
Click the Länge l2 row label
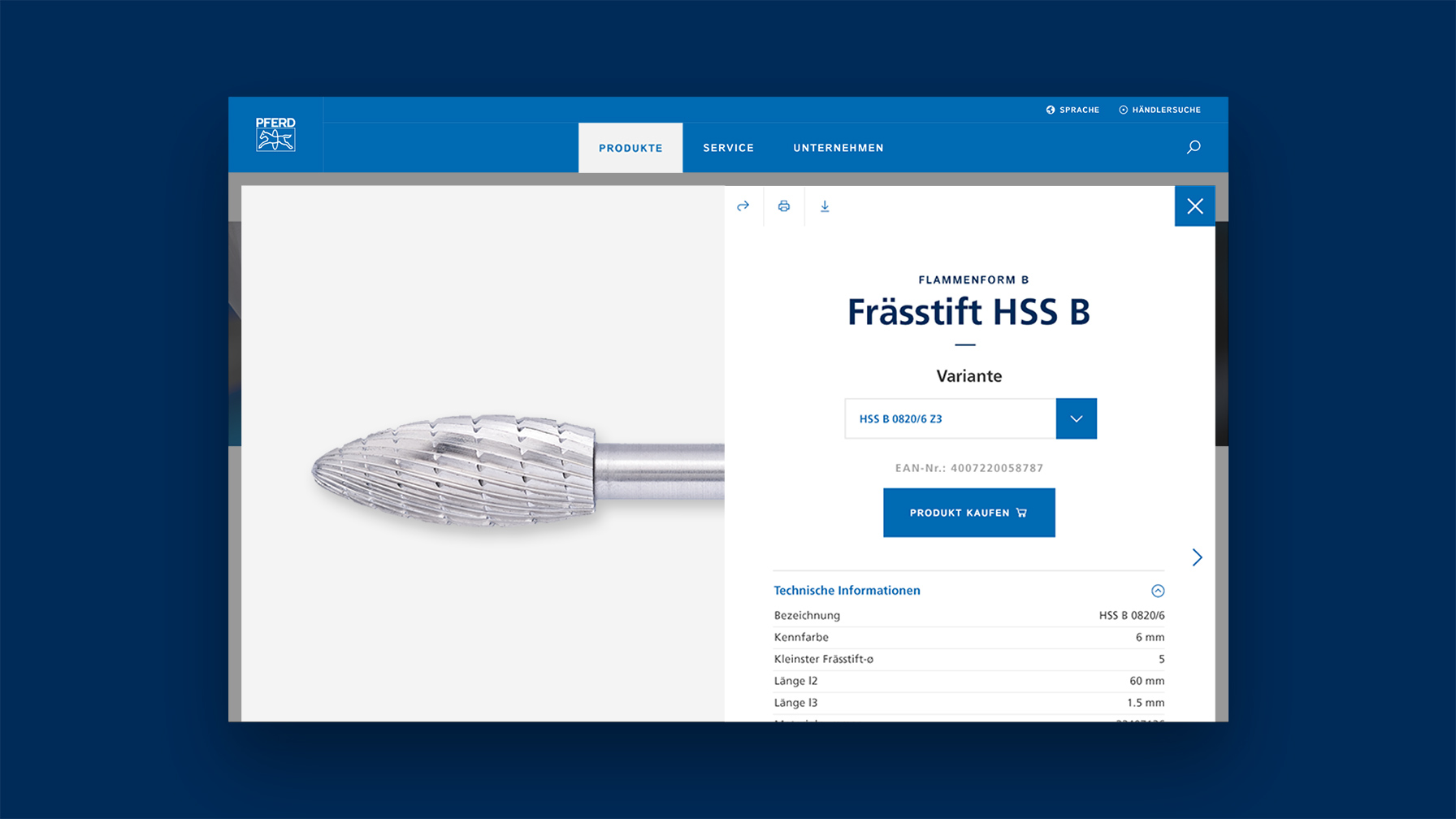795,681
